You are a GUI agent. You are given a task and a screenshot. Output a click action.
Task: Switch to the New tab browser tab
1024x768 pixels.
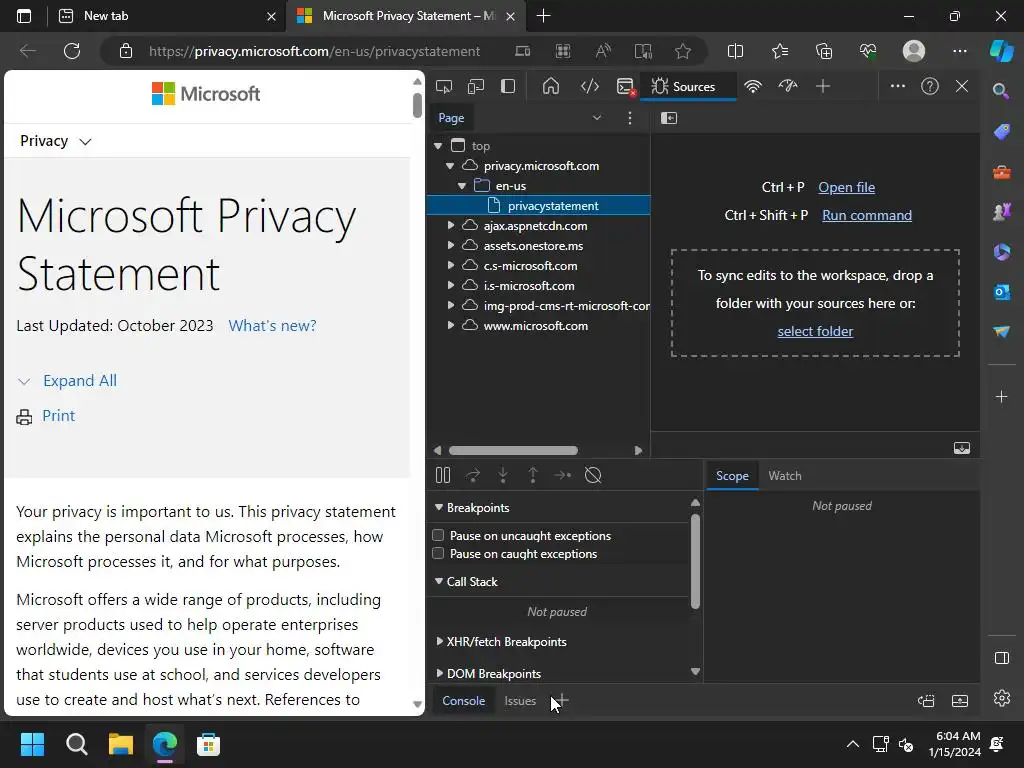[x=167, y=16]
